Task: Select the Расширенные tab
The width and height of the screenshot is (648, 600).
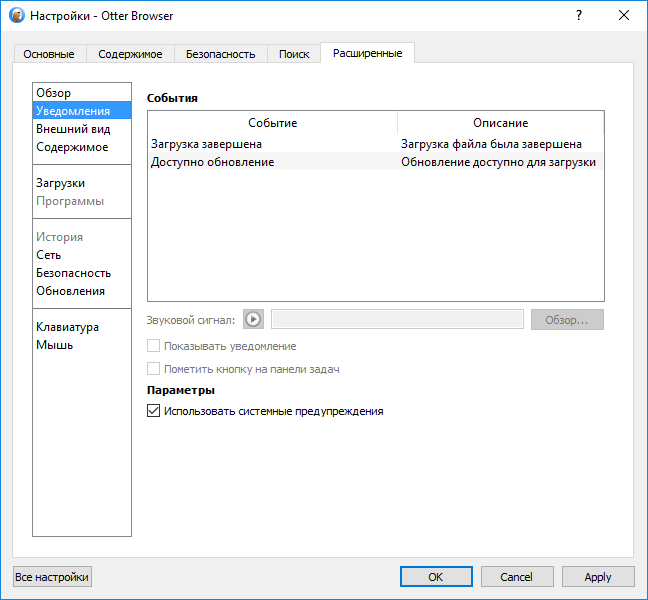Action: coord(367,53)
